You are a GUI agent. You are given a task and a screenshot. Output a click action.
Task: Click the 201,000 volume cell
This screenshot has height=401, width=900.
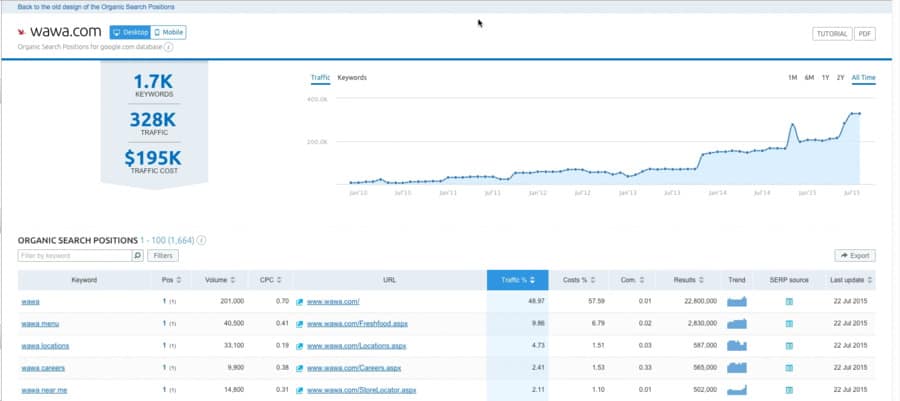click(232, 302)
